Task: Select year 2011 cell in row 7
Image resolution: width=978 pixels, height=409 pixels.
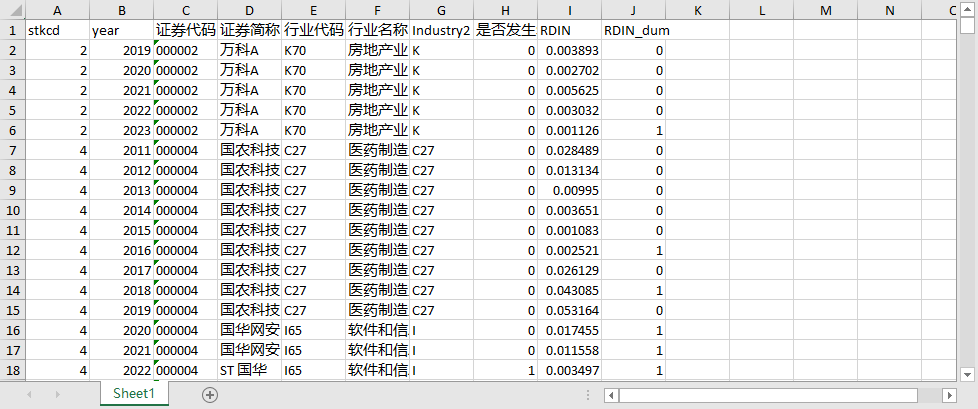Action: (122, 150)
